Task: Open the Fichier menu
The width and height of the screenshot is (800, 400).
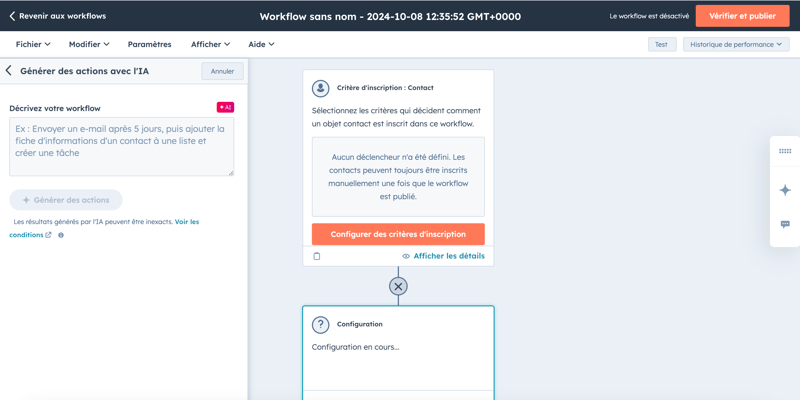Action: 33,44
